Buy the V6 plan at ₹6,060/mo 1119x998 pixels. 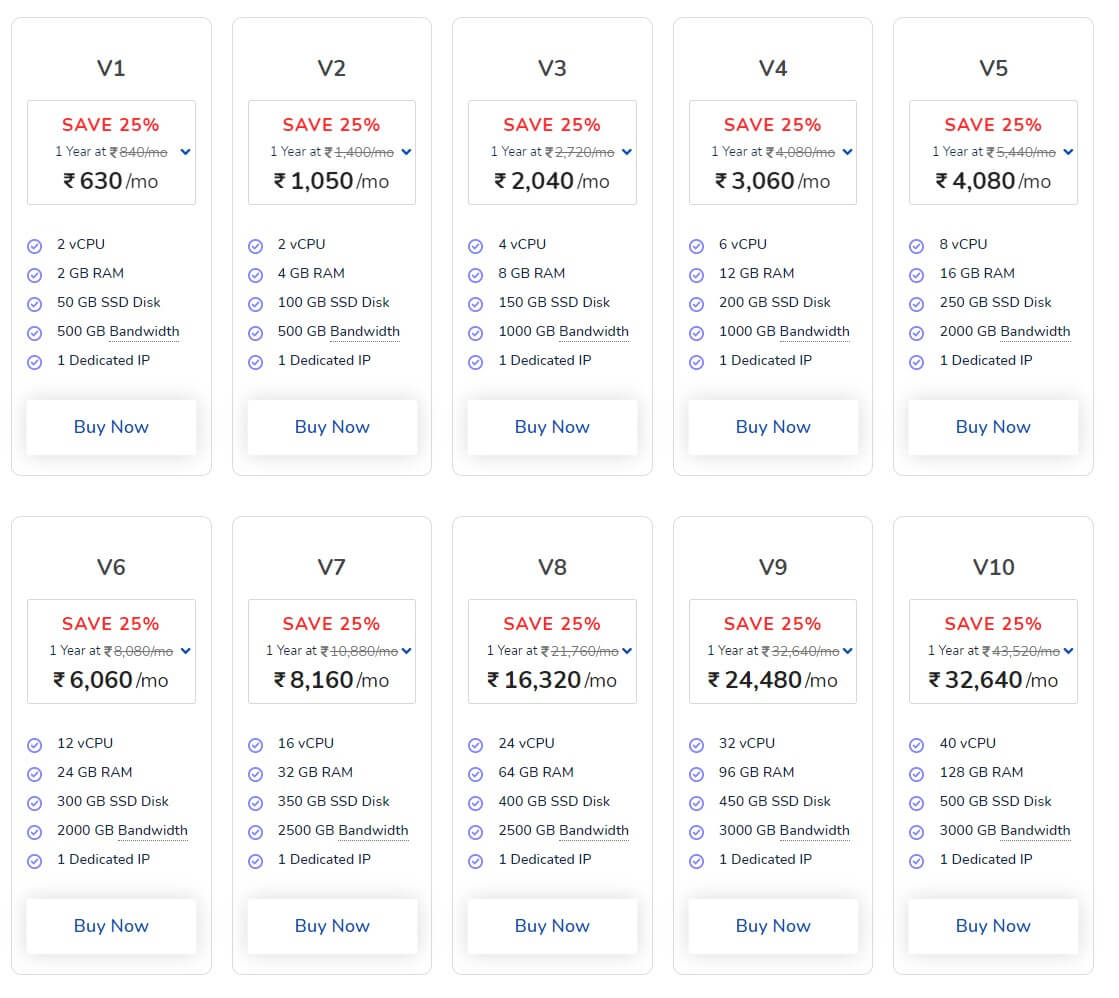111,926
